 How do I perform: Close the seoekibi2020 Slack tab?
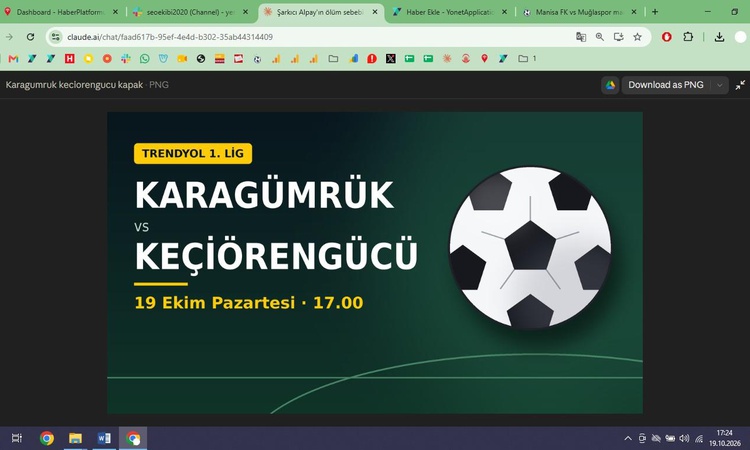245,12
